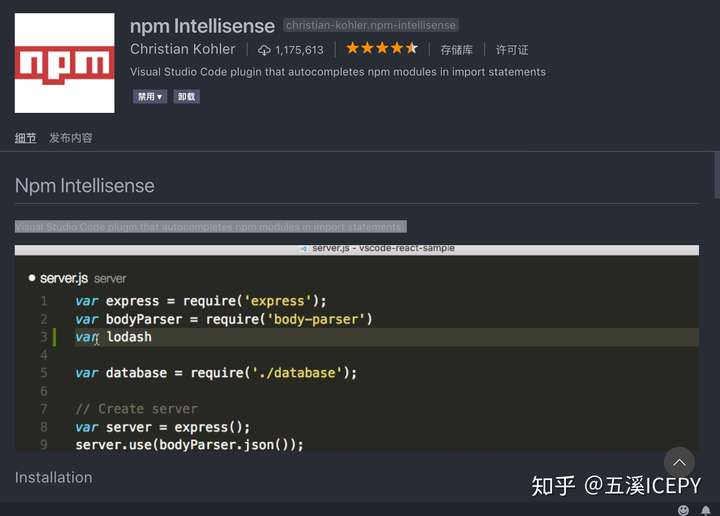Click the 卸载 uninstall button

(186, 96)
